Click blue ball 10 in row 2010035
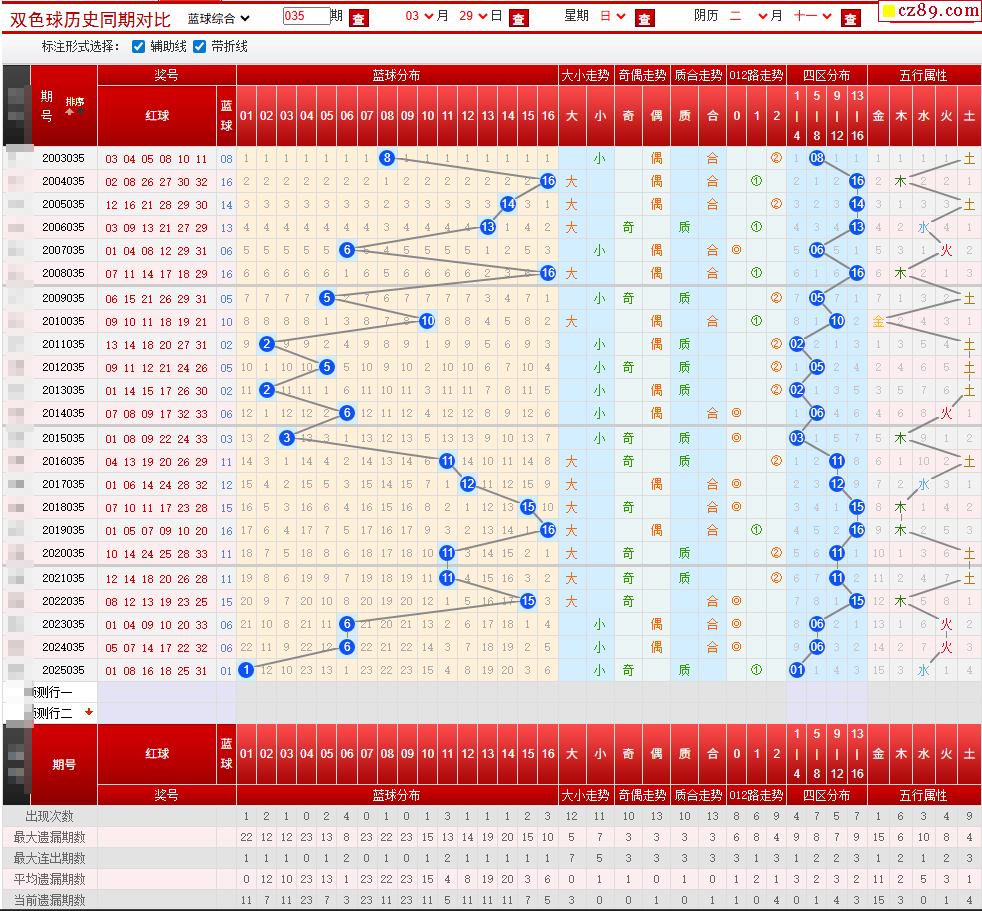 (x=427, y=321)
